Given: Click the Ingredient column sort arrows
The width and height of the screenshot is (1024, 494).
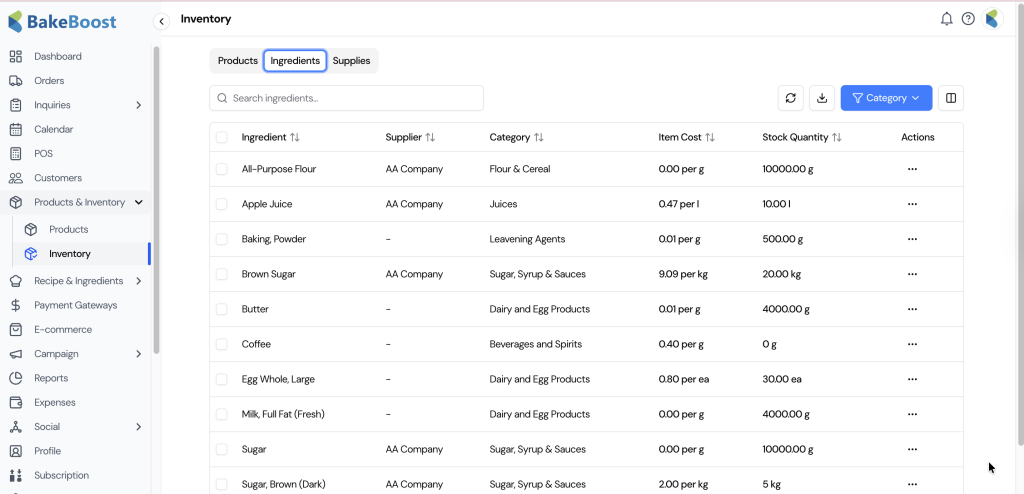Looking at the screenshot, I should (x=295, y=137).
